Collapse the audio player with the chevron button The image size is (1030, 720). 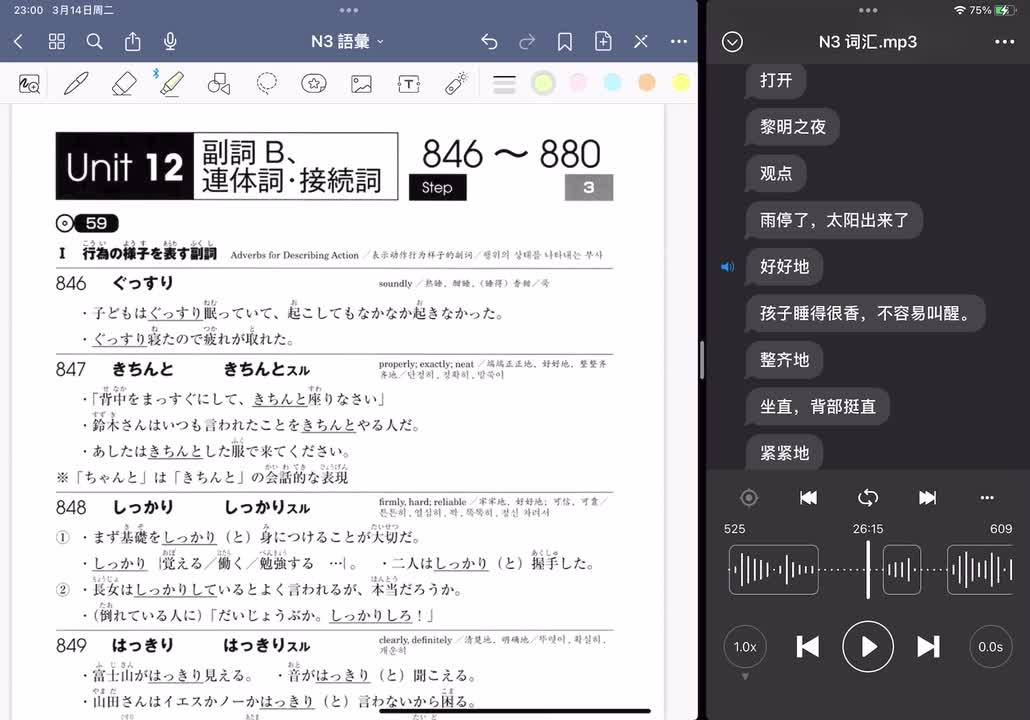(x=732, y=42)
